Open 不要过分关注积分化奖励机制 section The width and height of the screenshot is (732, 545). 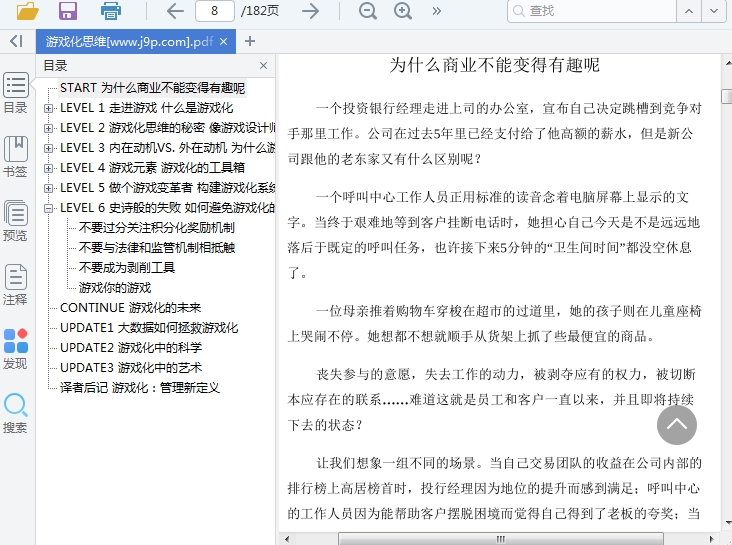[156, 227]
